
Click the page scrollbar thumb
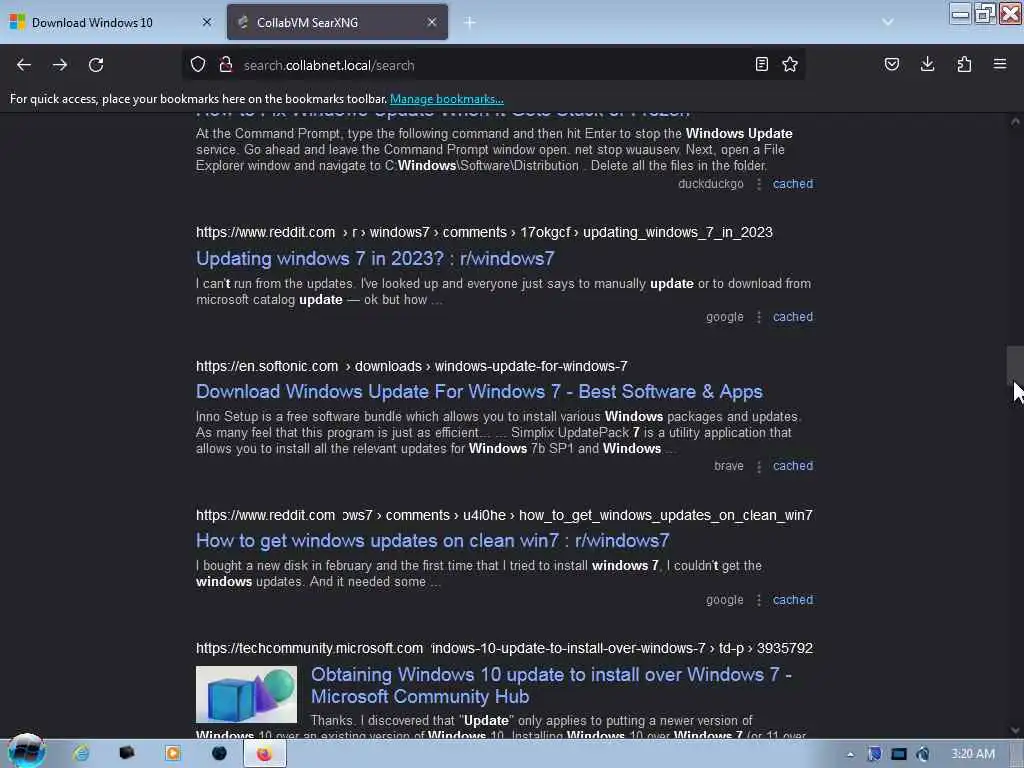point(1015,366)
